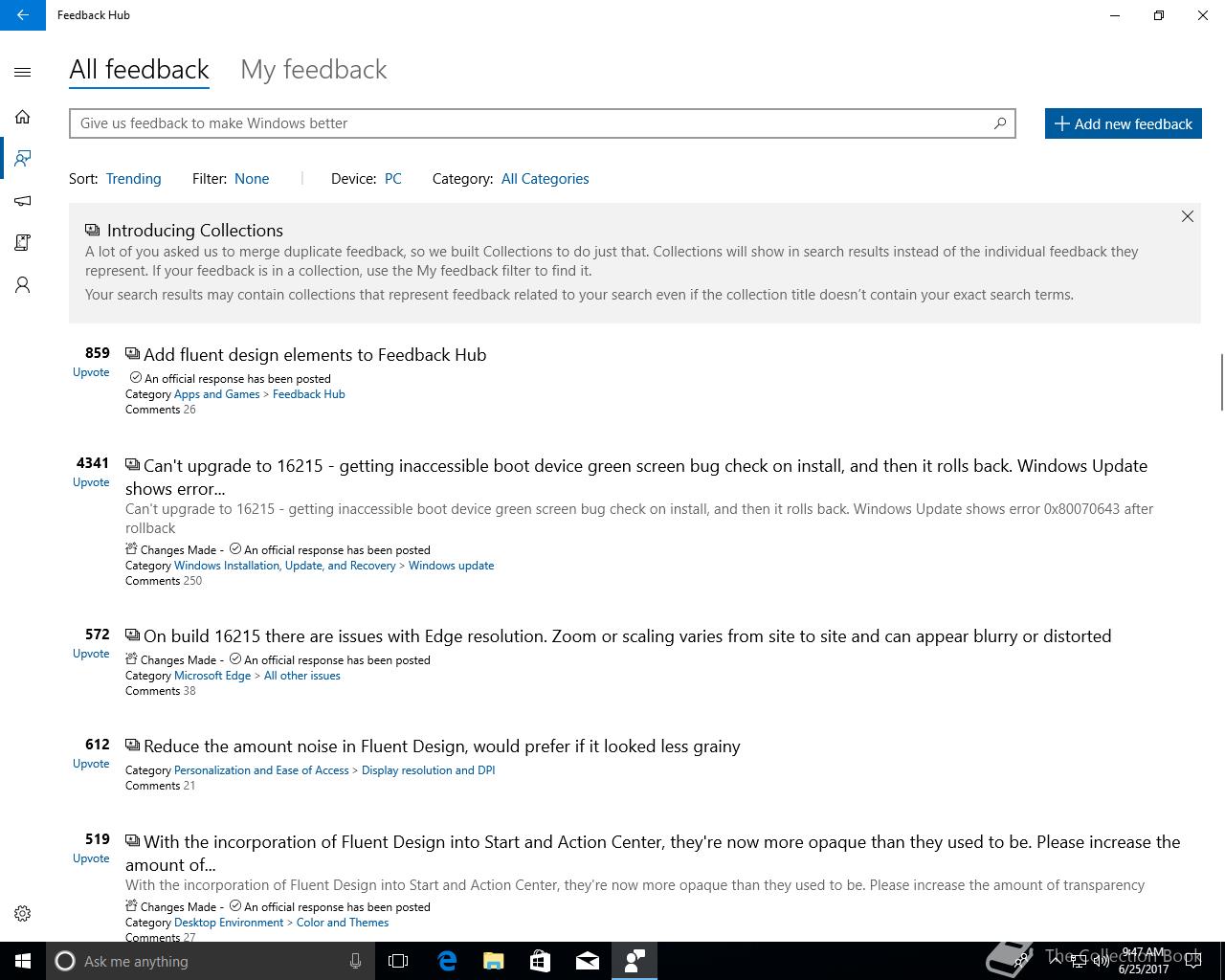Click Personalization and Ease of Access link
Screen dimensions: 1225x980
pyautogui.click(x=261, y=770)
